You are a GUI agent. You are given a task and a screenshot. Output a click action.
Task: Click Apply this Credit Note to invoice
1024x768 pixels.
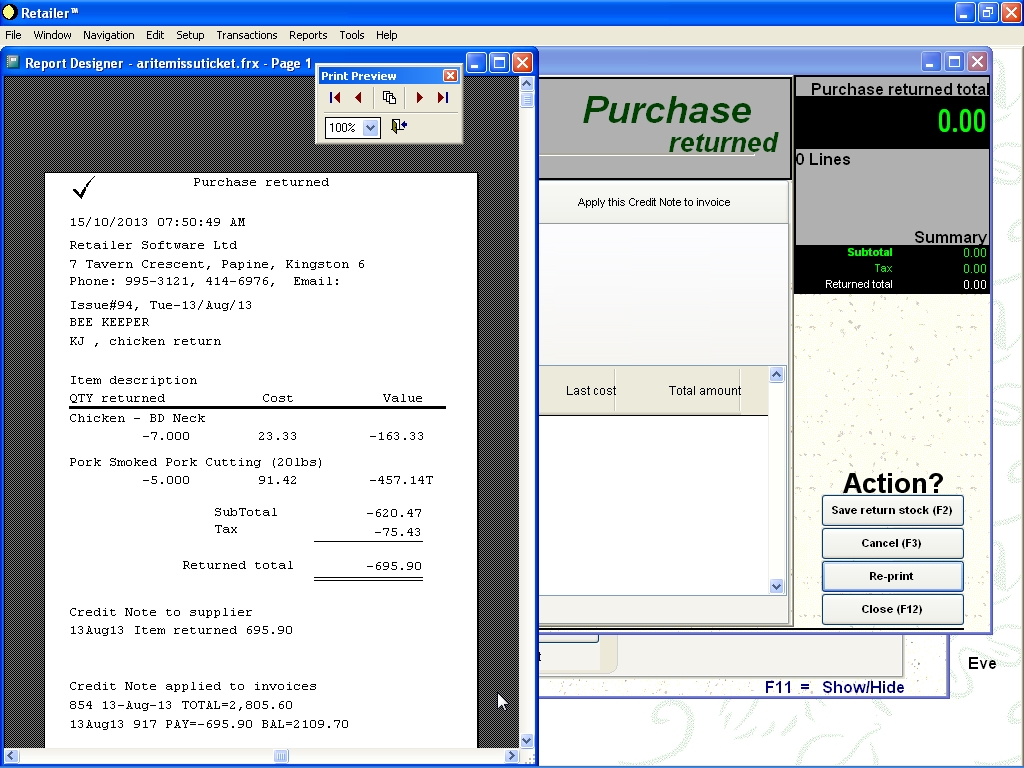[654, 202]
